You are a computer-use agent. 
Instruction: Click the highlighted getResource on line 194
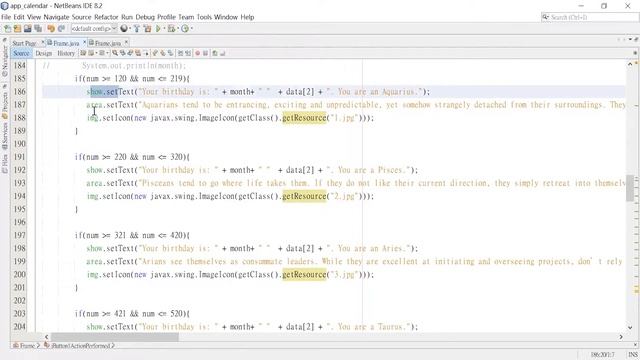[x=304, y=196]
